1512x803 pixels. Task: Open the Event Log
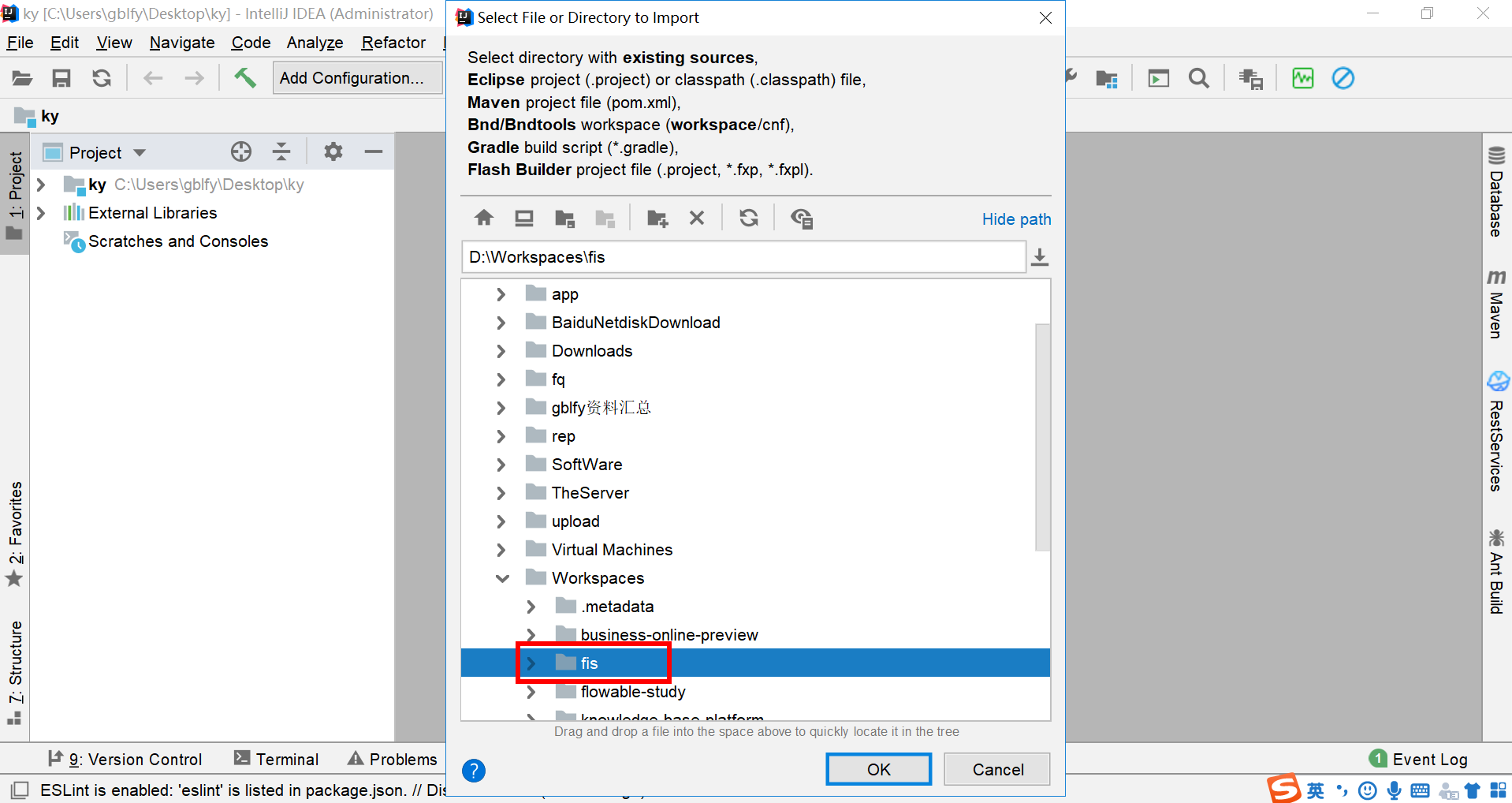1419,759
